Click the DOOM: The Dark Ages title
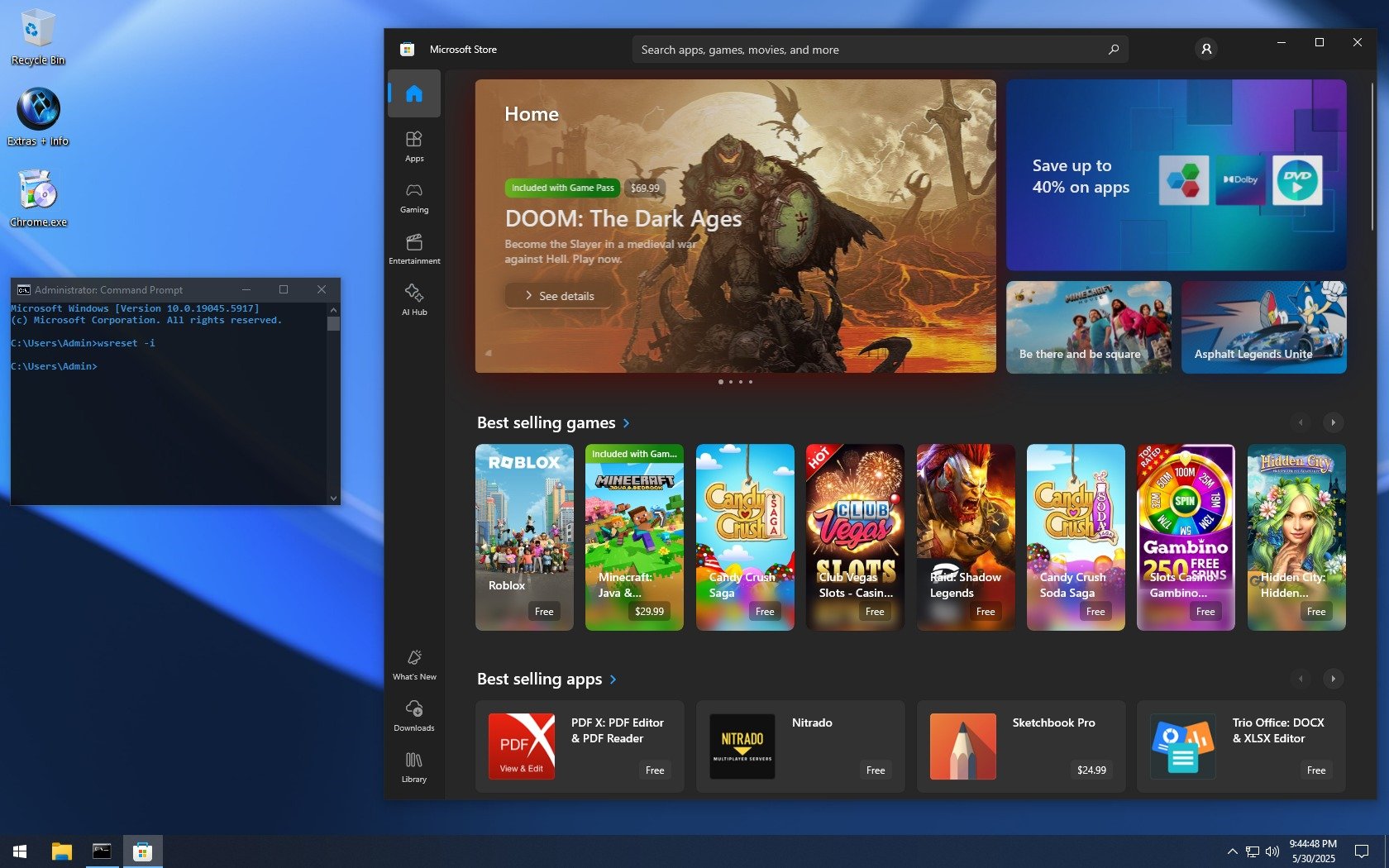 (623, 219)
